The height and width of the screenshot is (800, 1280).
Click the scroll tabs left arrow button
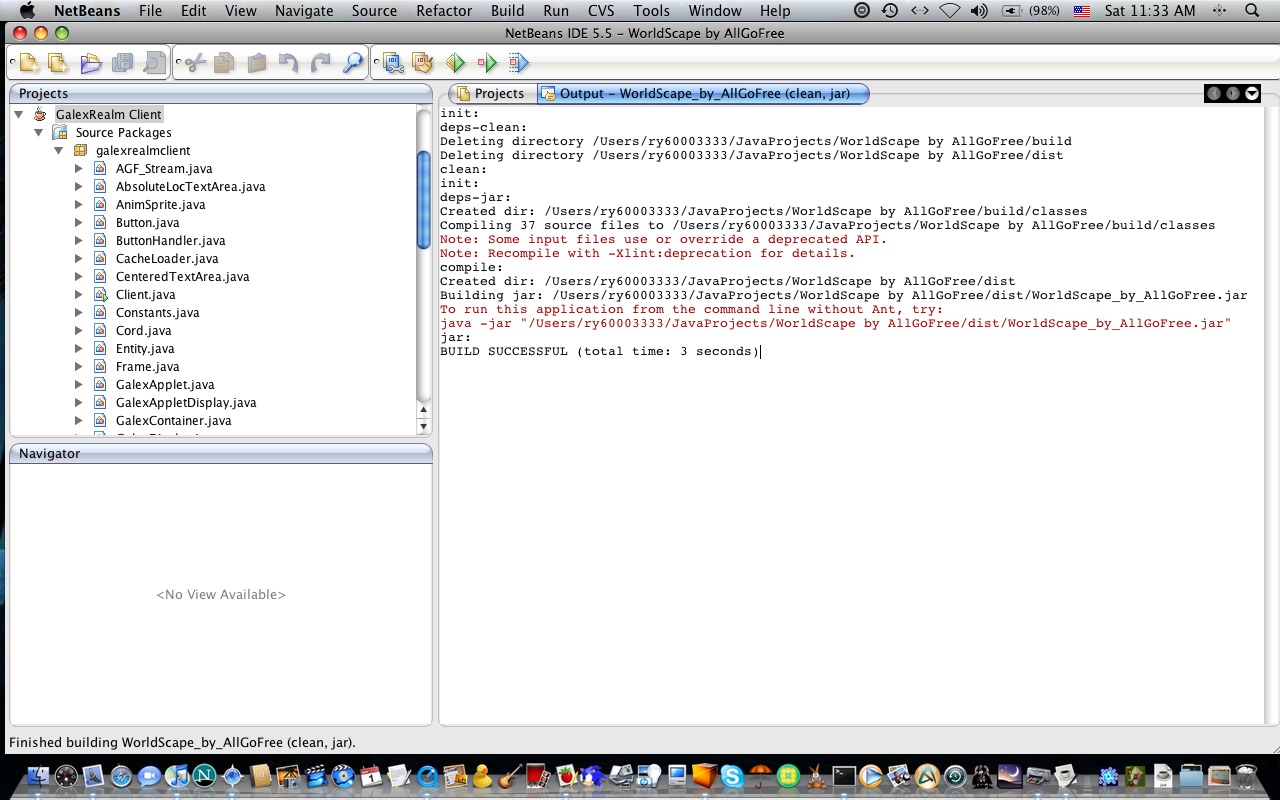coord(1214,93)
